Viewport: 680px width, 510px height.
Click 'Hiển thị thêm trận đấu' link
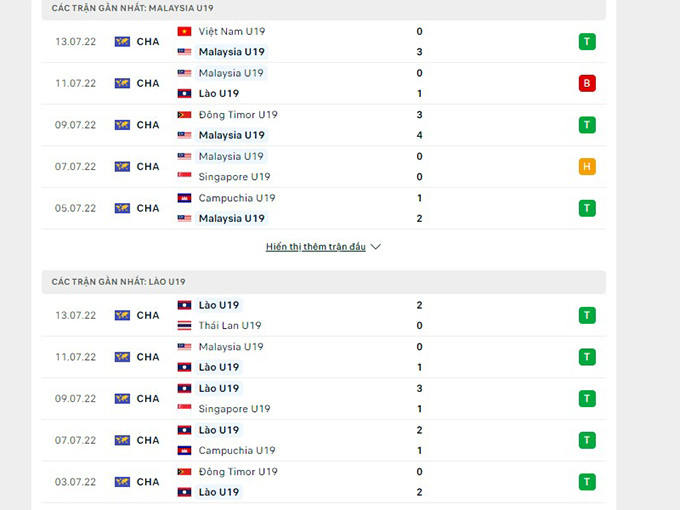point(316,246)
